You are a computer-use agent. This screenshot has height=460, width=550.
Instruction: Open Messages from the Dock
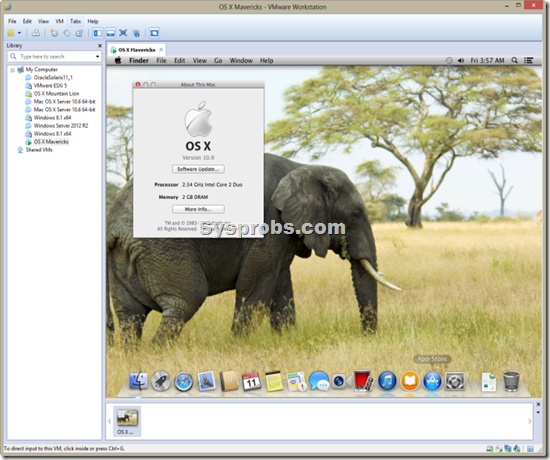tap(319, 381)
